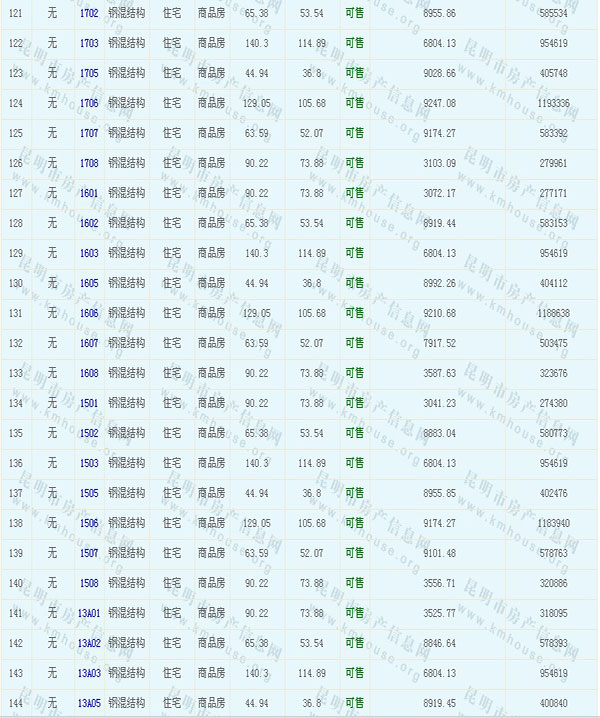This screenshot has width=600, height=718.
Task: Open room 1705 details link
Action: (x=89, y=74)
